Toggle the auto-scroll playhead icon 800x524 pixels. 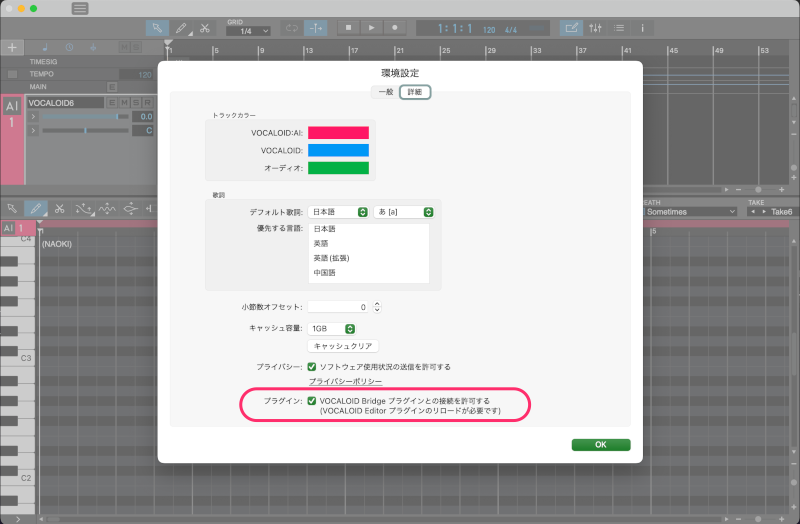(x=316, y=28)
